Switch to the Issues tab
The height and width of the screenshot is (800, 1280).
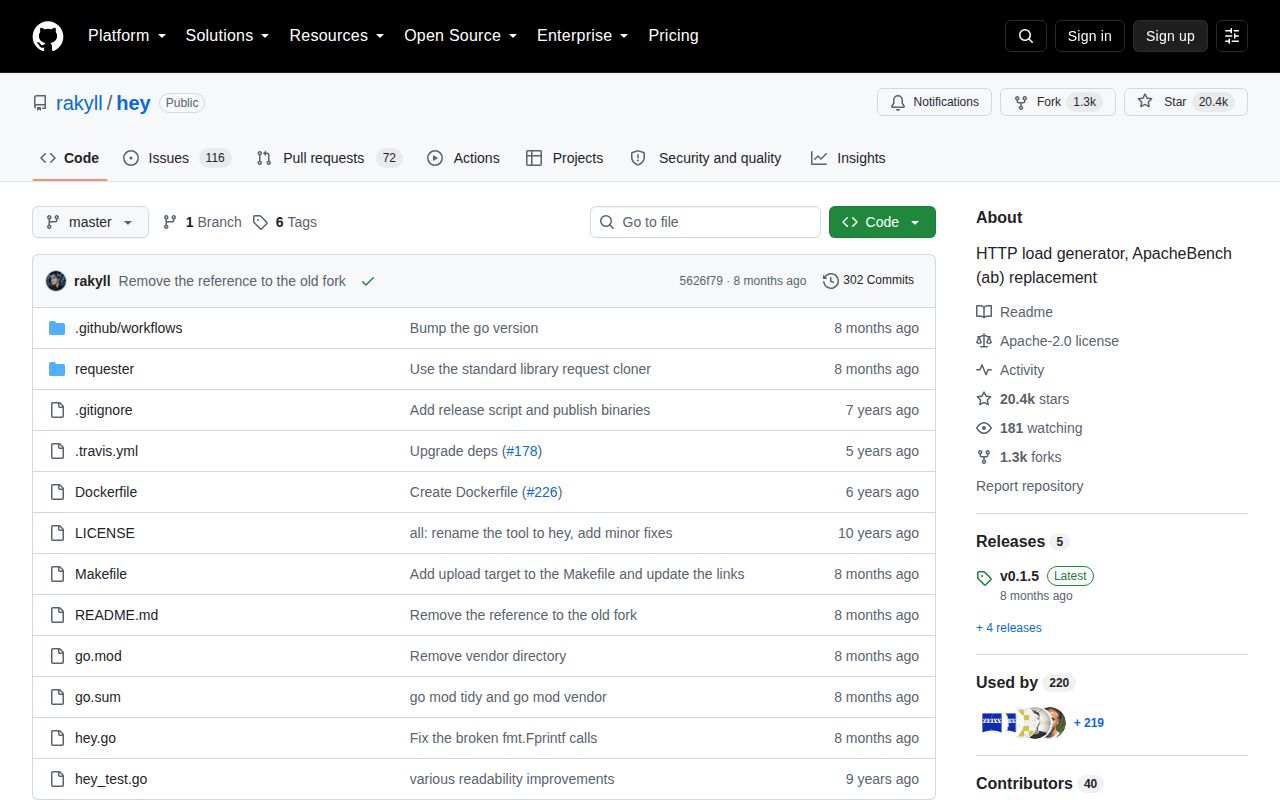coord(177,158)
